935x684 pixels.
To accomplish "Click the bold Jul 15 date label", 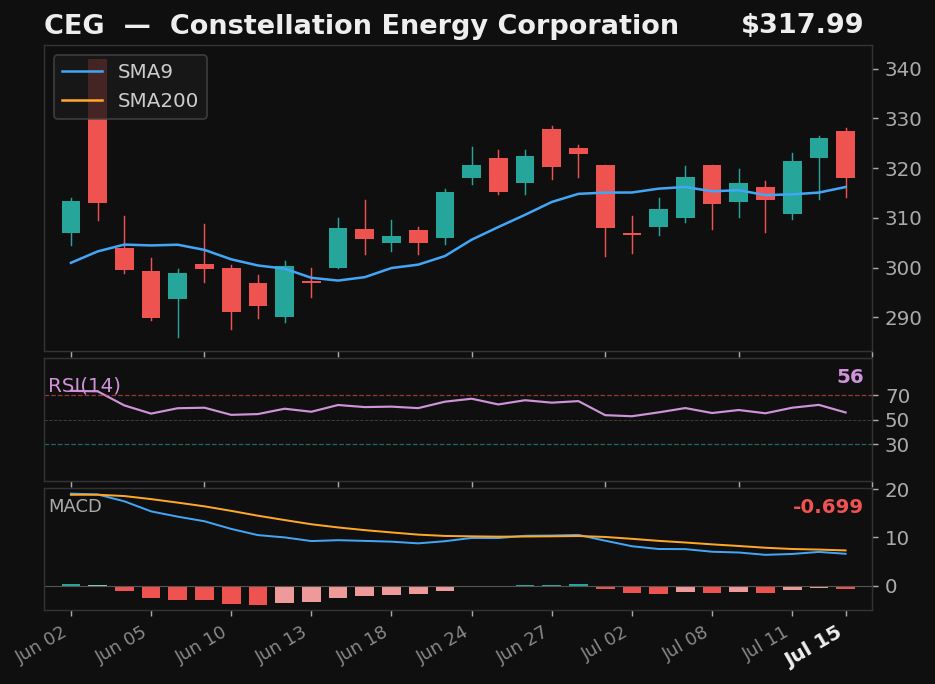I will [x=814, y=646].
